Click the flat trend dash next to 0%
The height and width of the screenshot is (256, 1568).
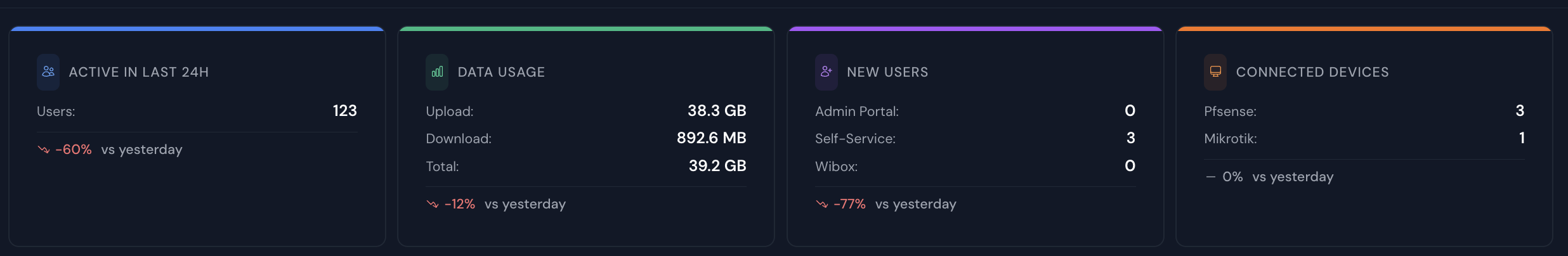(1211, 177)
